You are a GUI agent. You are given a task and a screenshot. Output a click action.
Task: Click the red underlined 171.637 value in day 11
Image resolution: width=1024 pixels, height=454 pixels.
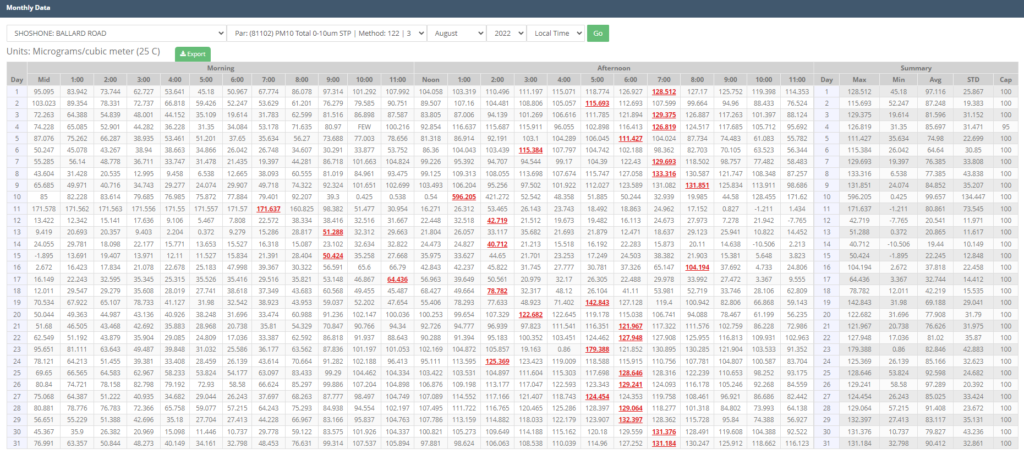268,208
